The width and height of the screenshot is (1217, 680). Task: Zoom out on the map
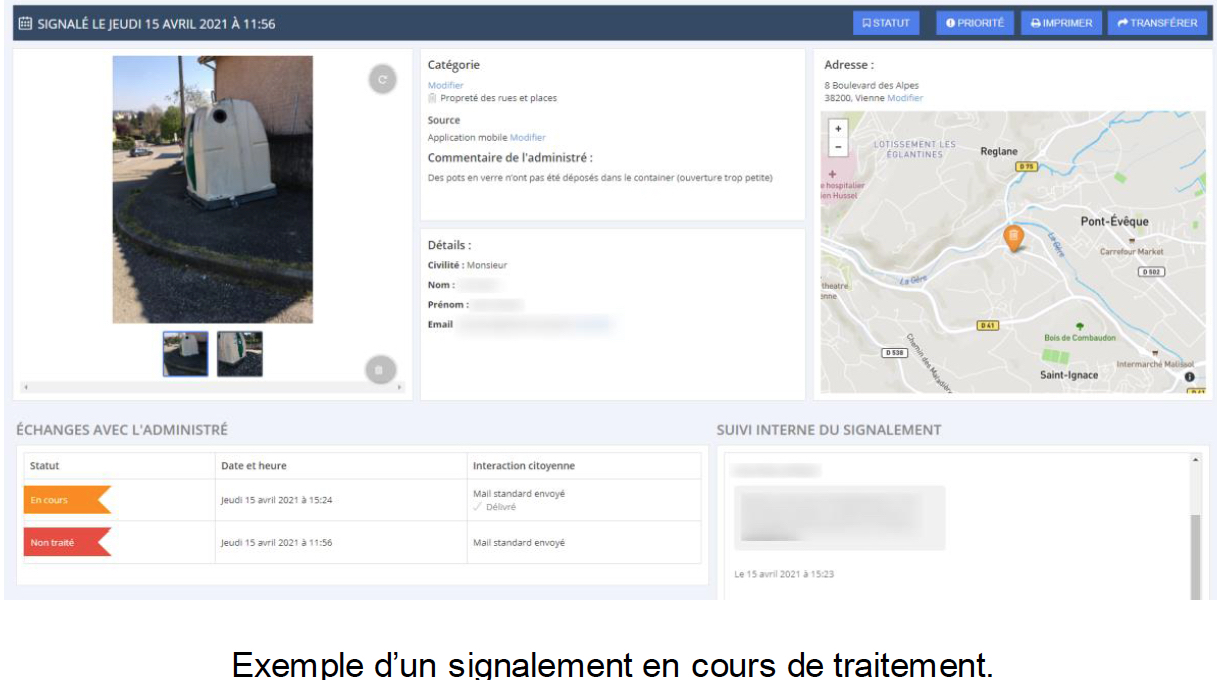(x=838, y=147)
